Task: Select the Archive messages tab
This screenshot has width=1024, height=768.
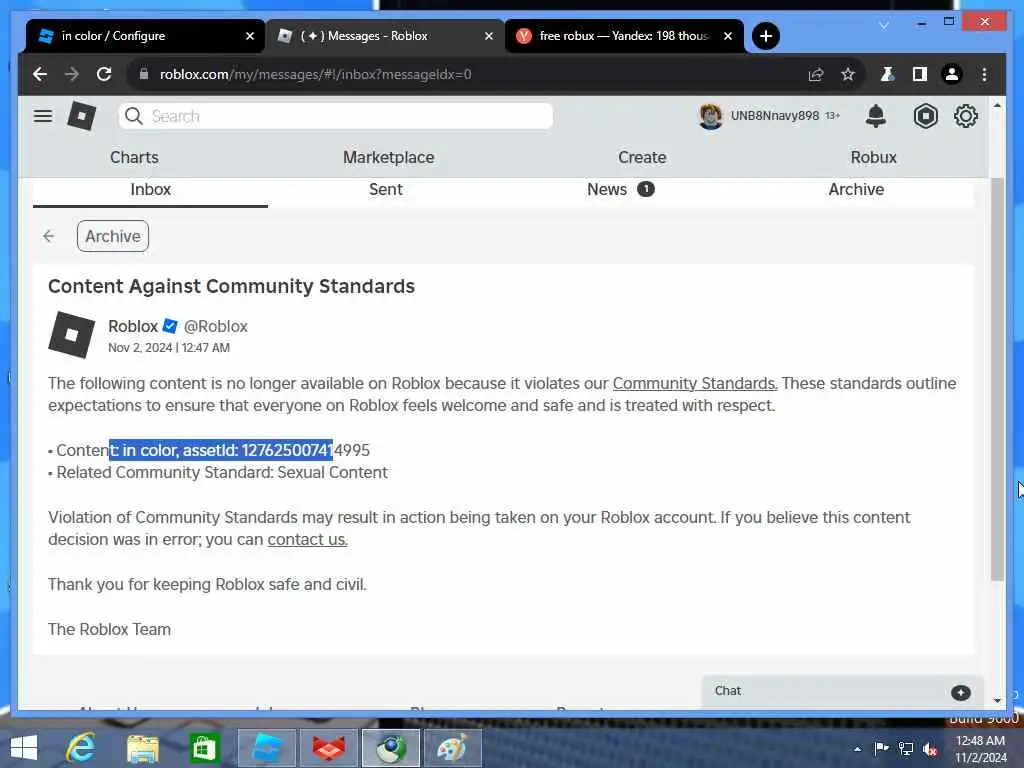Action: 856,189
